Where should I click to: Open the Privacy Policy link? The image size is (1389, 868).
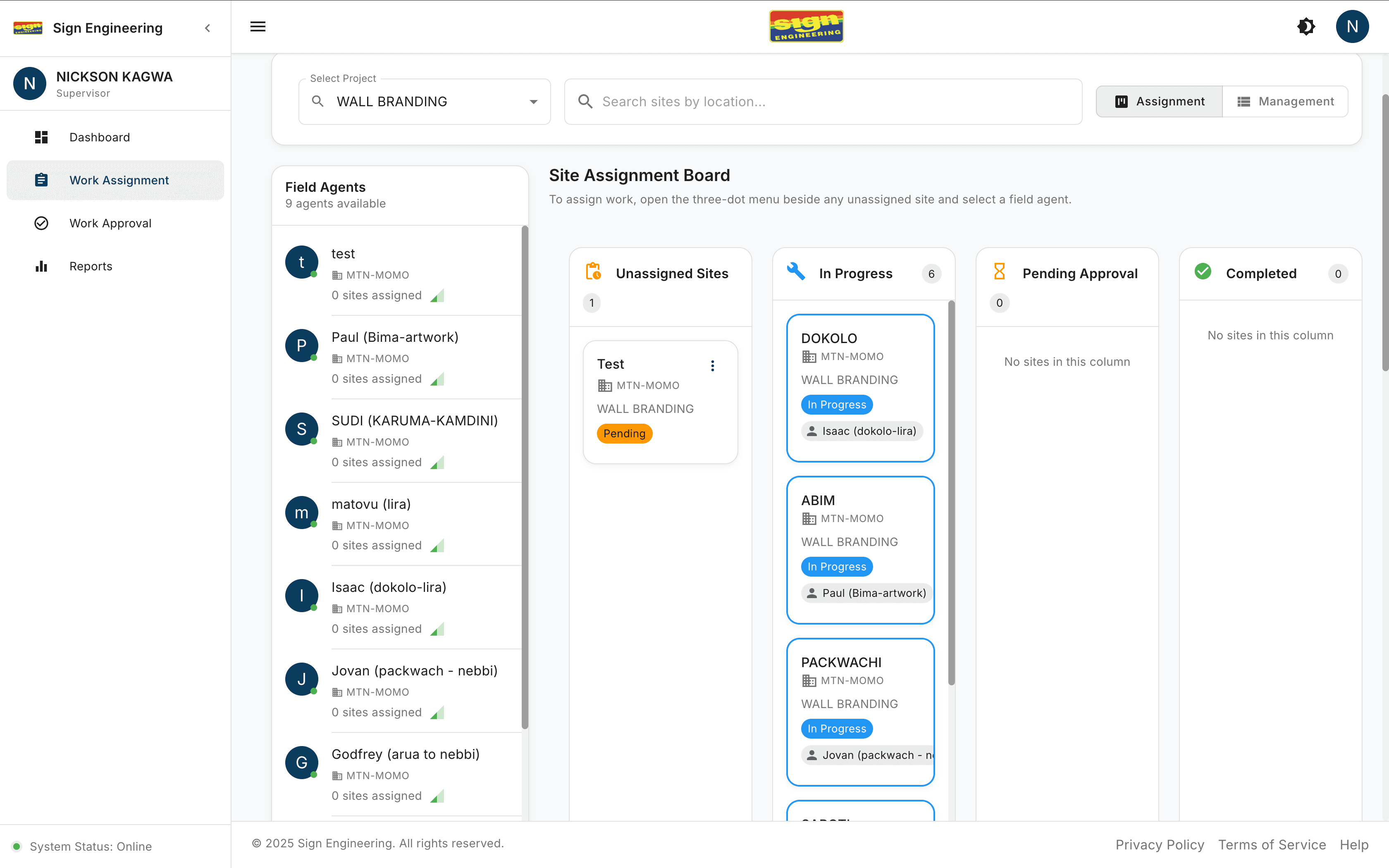(1160, 844)
